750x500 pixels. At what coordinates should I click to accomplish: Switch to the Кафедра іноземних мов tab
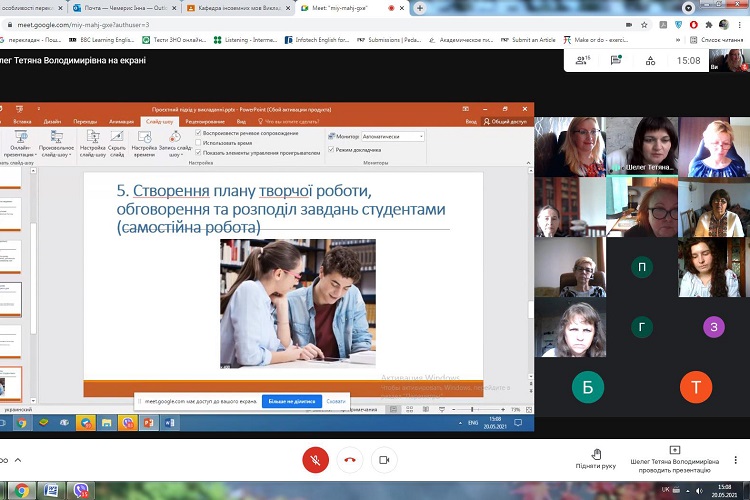tap(238, 8)
